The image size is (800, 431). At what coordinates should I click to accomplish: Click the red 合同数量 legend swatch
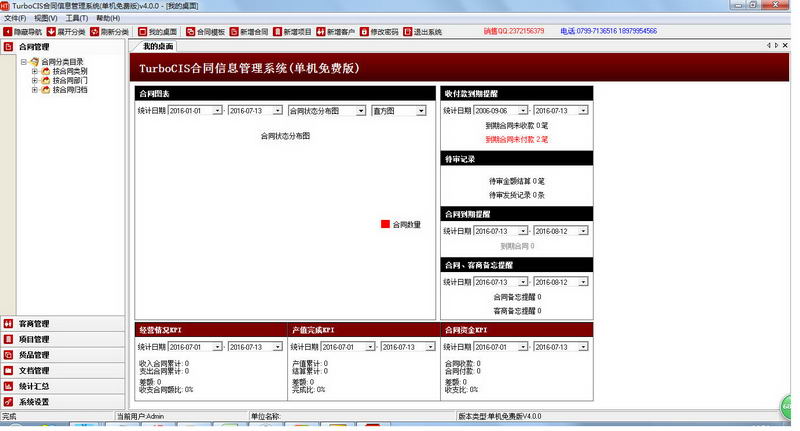click(x=385, y=224)
